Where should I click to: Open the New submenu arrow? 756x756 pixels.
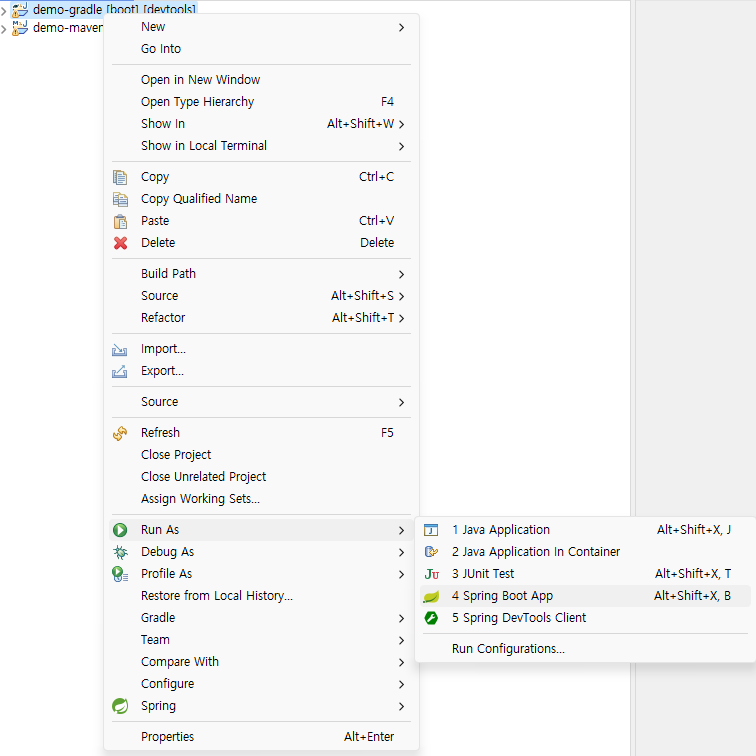[401, 27]
